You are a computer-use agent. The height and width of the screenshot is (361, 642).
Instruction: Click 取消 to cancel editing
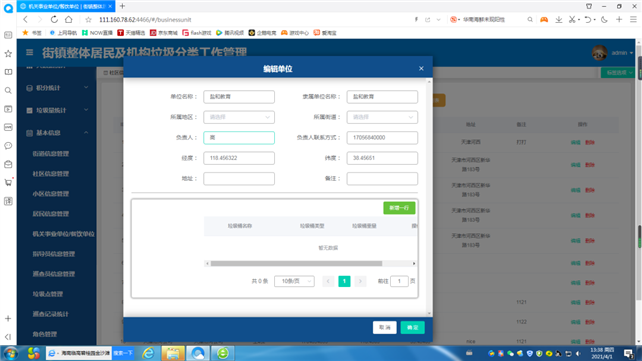pos(384,327)
